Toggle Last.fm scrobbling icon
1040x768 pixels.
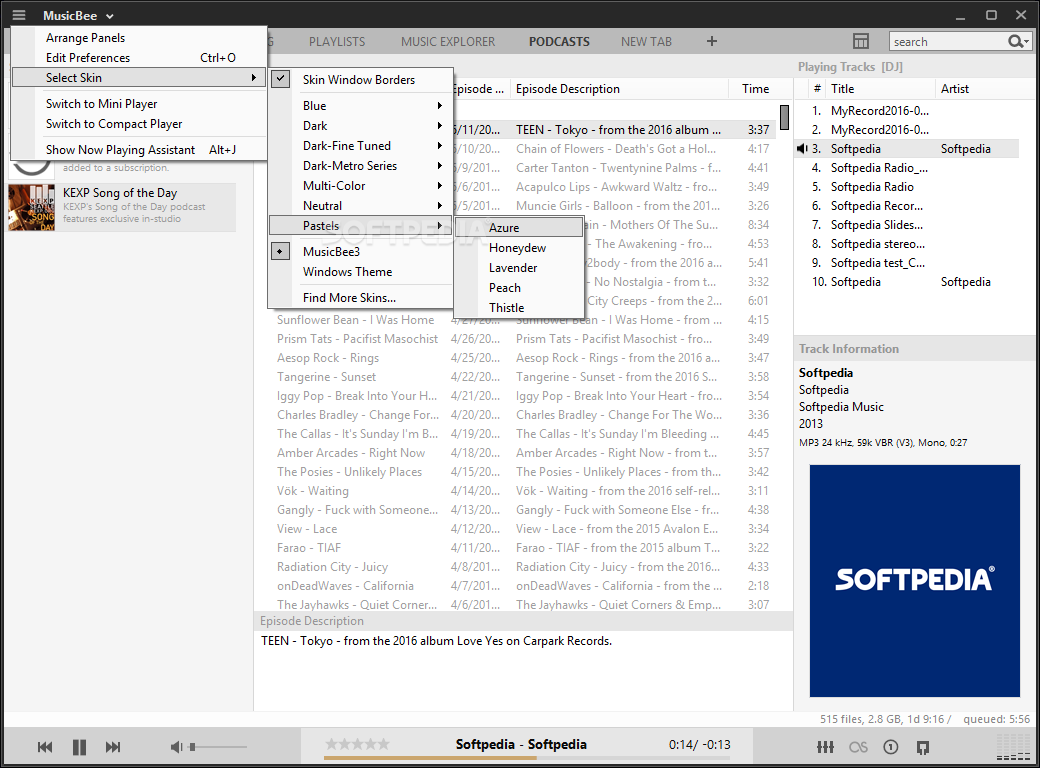[858, 747]
